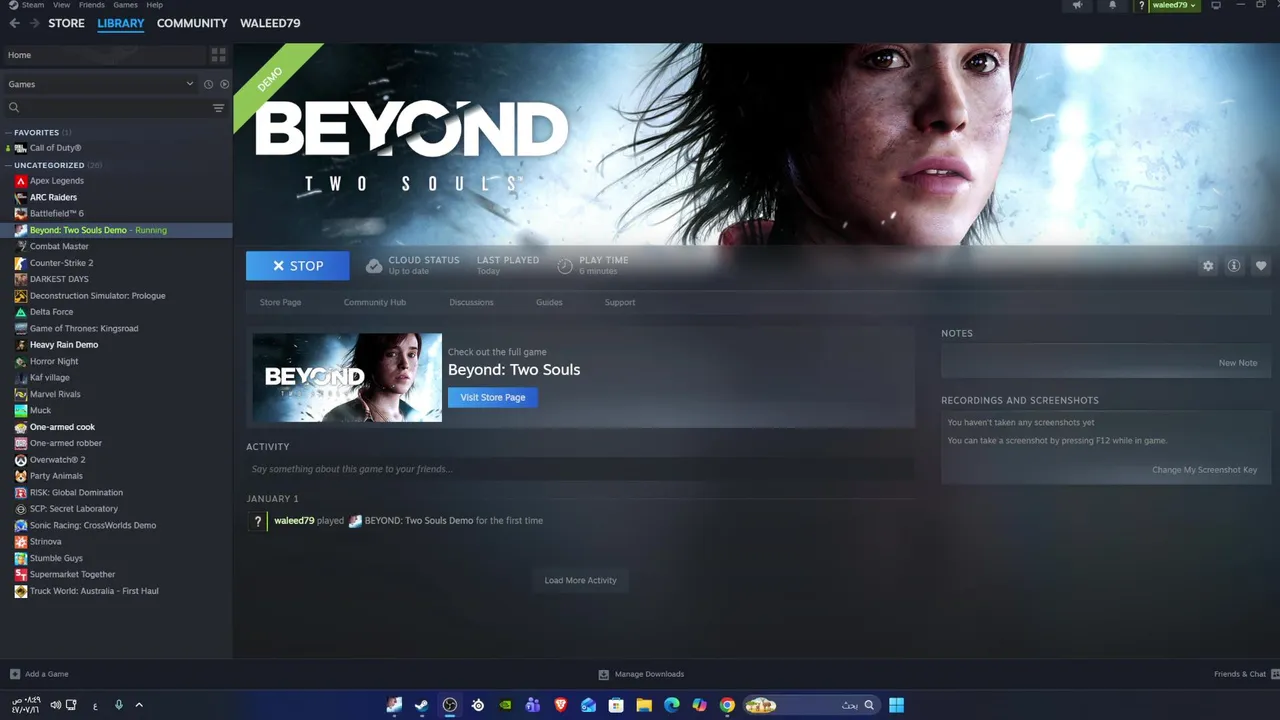Screen dimensions: 1280x720
Task: Open the game's Store Page link
Action: point(280,302)
